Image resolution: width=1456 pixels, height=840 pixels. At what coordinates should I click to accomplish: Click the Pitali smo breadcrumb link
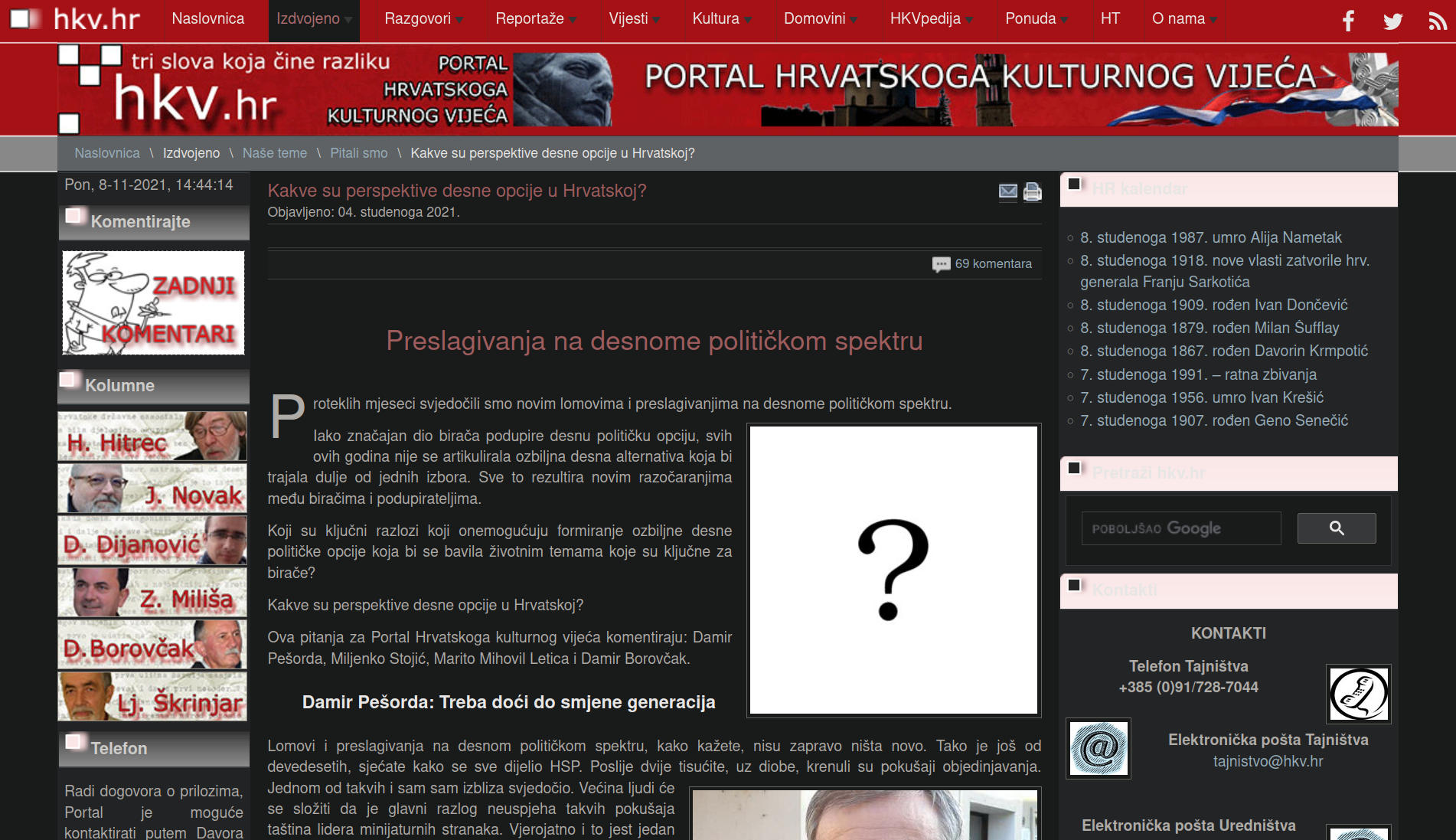coord(358,153)
